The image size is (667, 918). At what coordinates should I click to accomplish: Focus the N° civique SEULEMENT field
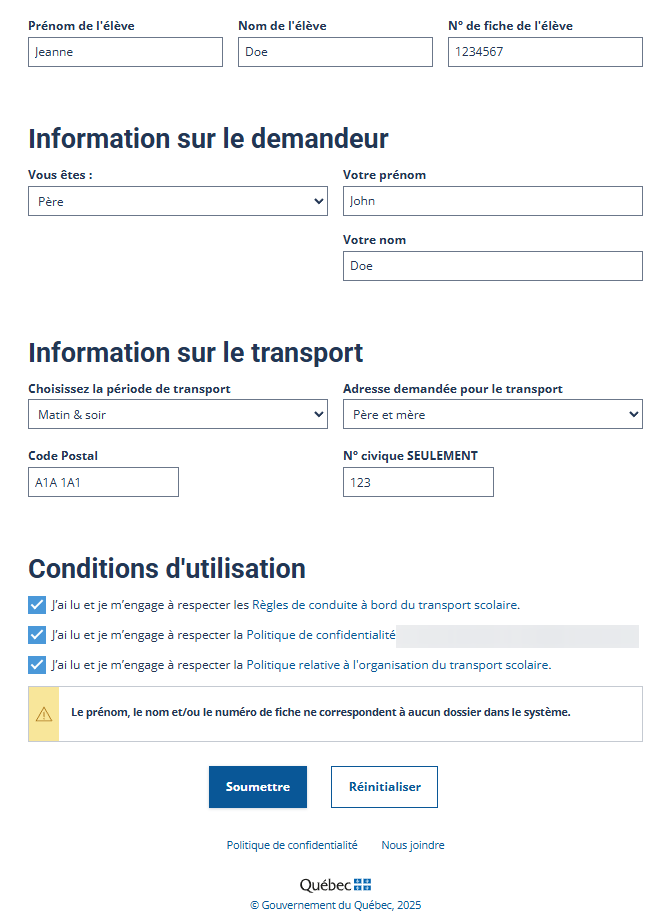pos(418,482)
